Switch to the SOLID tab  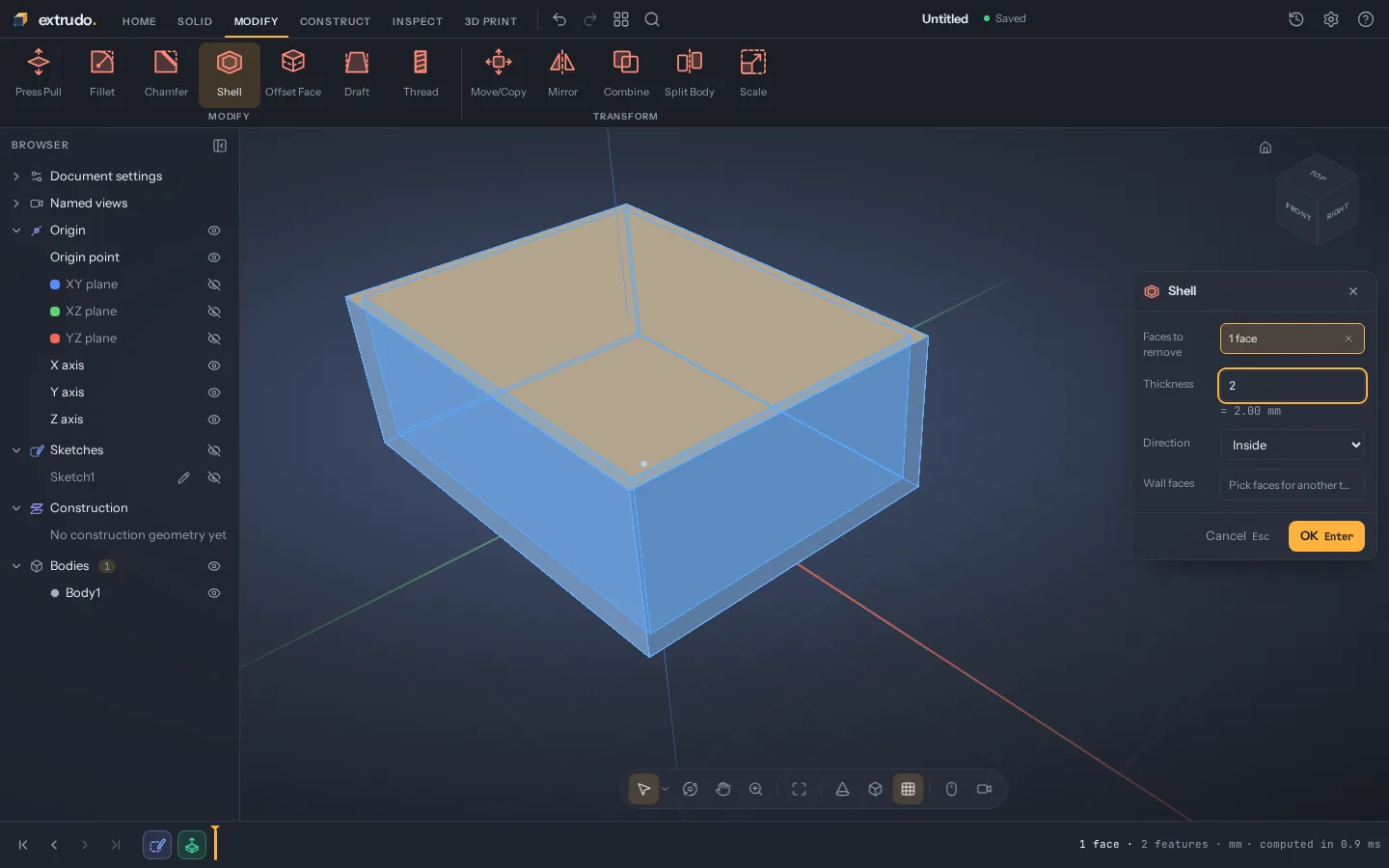[195, 21]
